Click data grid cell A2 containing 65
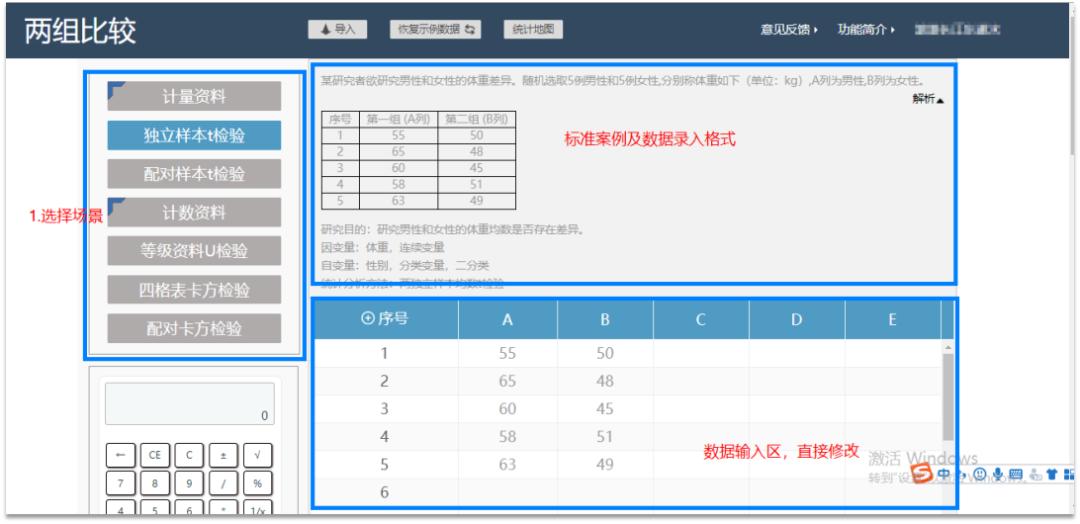This screenshot has height=524, width=1080. pos(508,381)
